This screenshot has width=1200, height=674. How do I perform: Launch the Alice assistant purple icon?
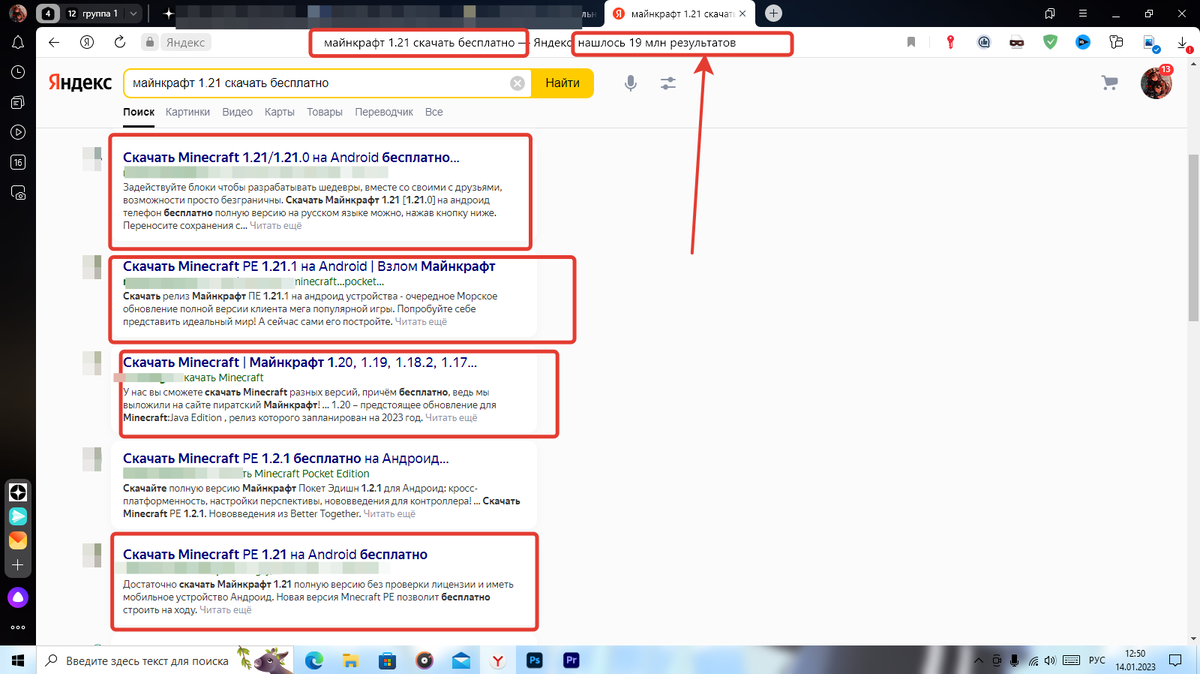pos(18,597)
